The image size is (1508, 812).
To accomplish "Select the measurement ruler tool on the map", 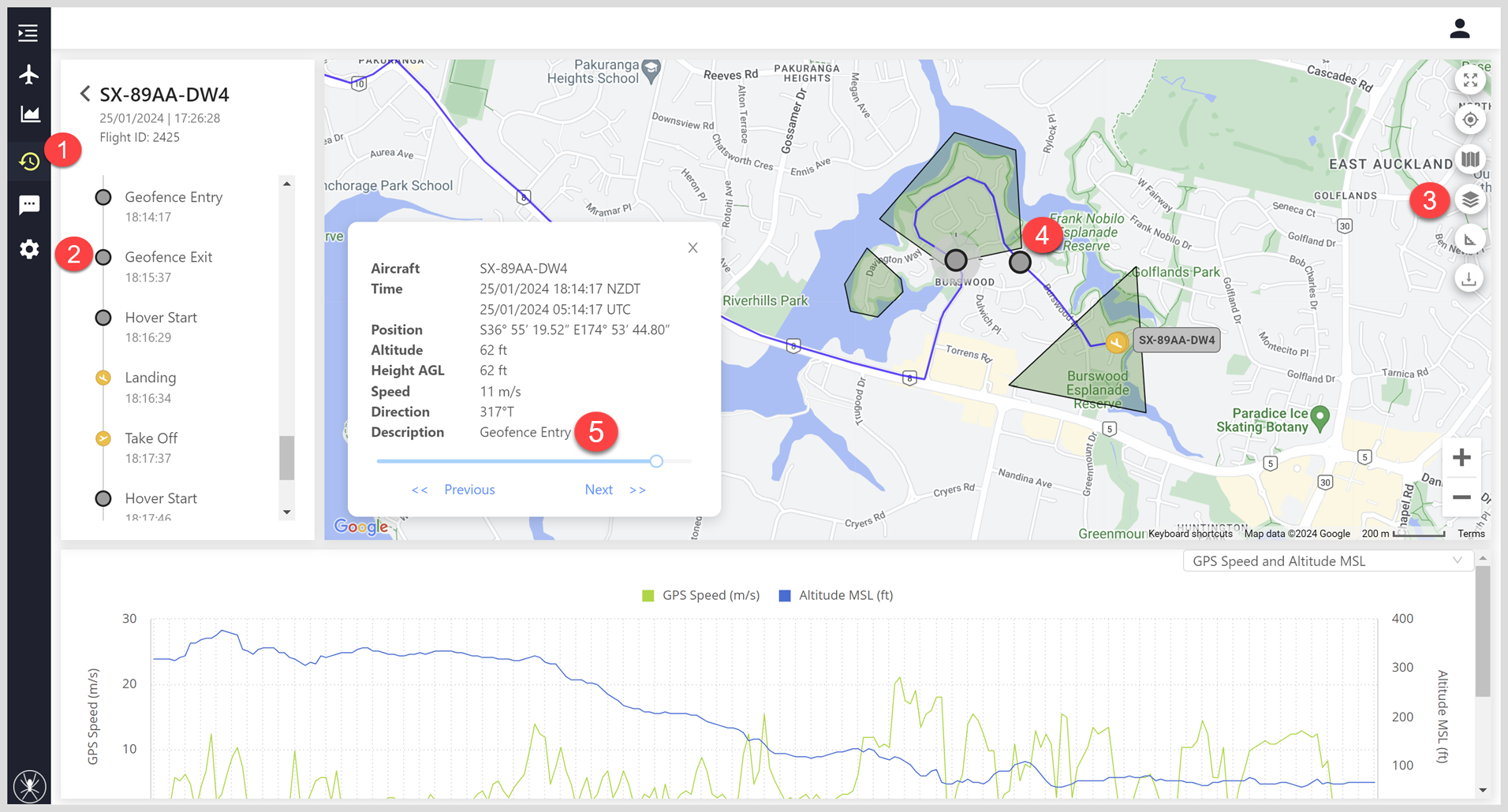I will pos(1470,240).
